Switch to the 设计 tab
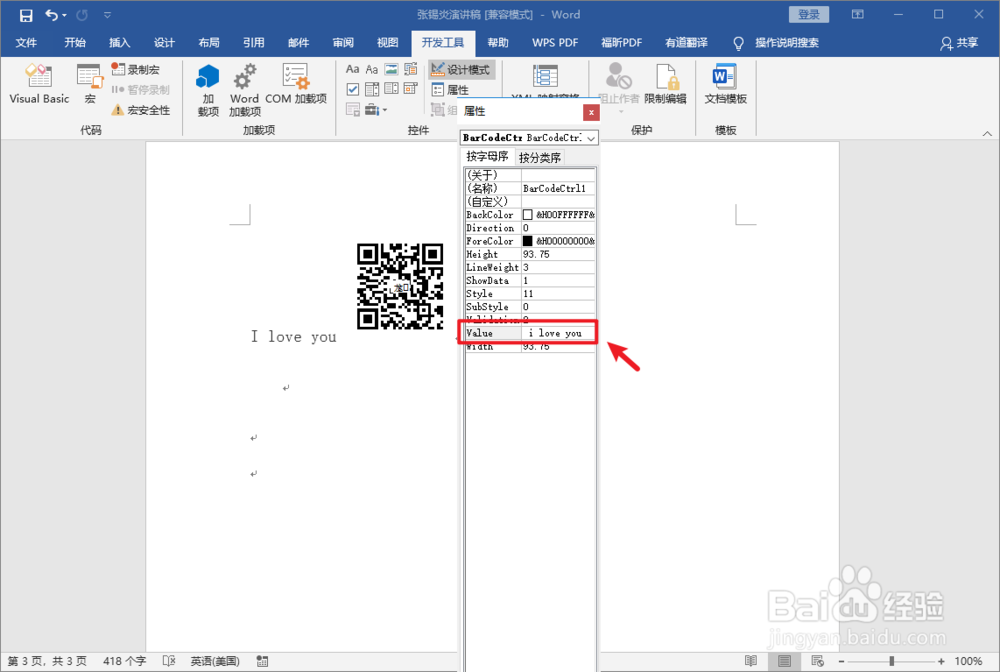1000x672 pixels. pyautogui.click(x=164, y=43)
